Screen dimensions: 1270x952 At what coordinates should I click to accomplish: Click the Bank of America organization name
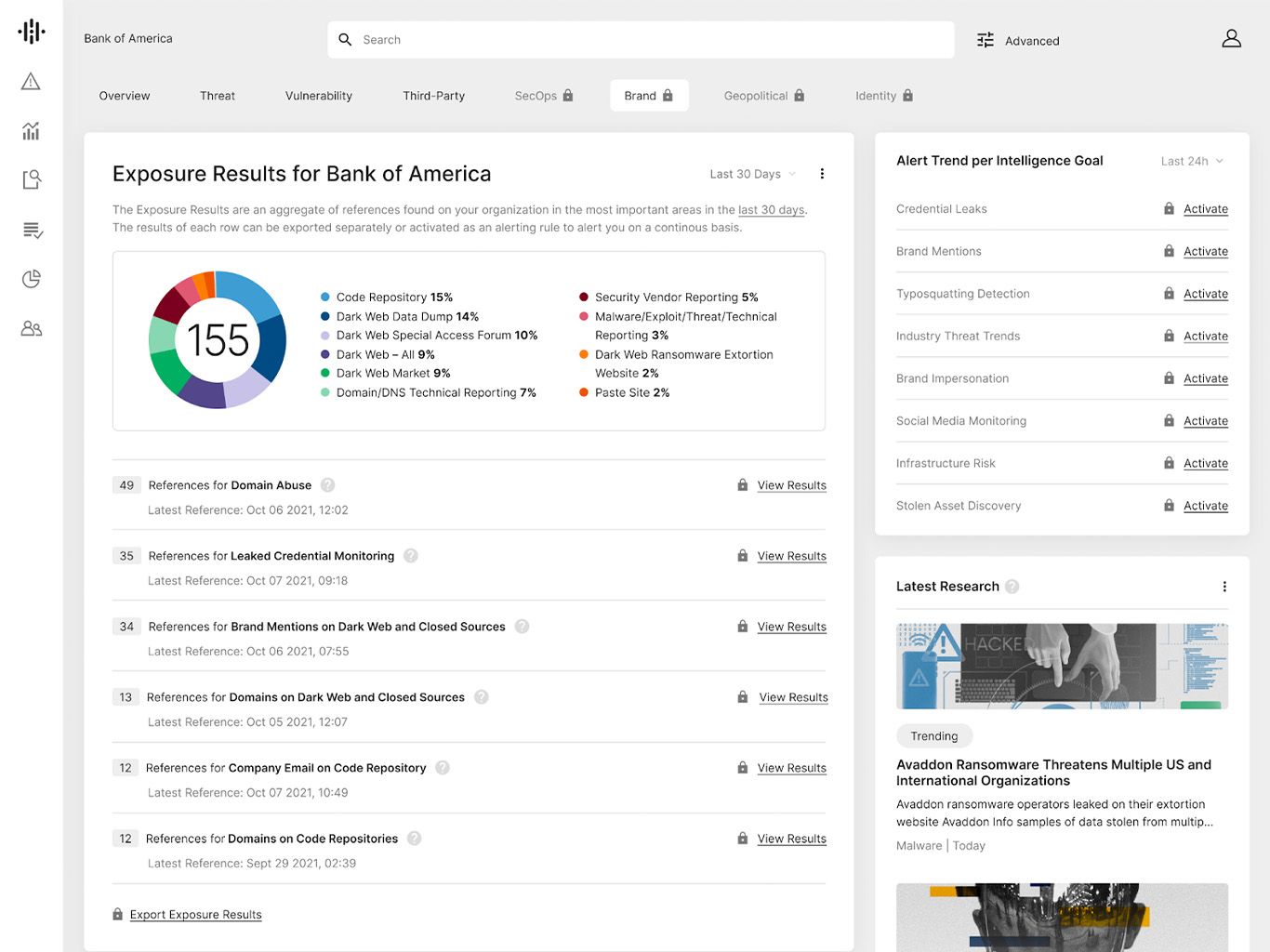(128, 38)
